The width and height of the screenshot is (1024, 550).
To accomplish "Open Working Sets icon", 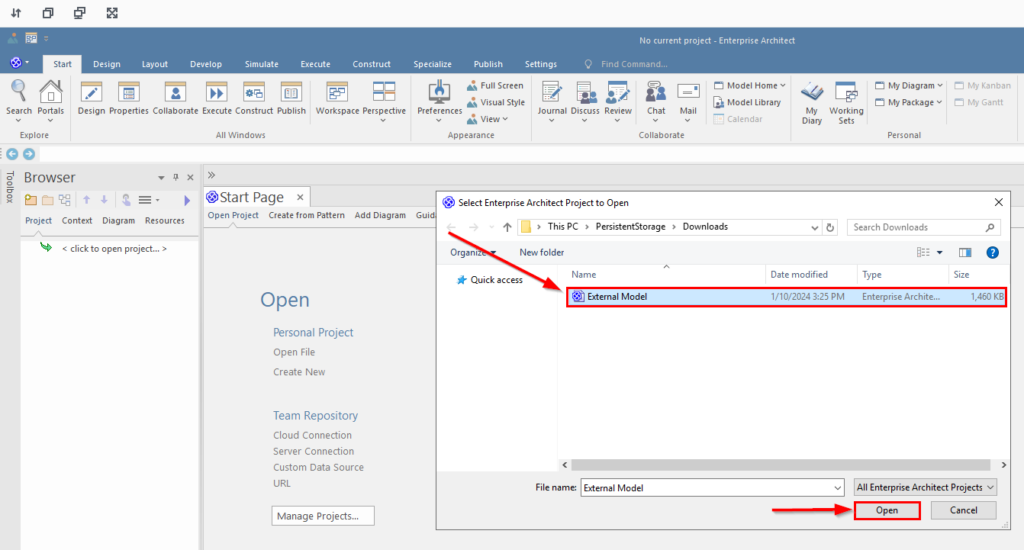I will click(846, 103).
